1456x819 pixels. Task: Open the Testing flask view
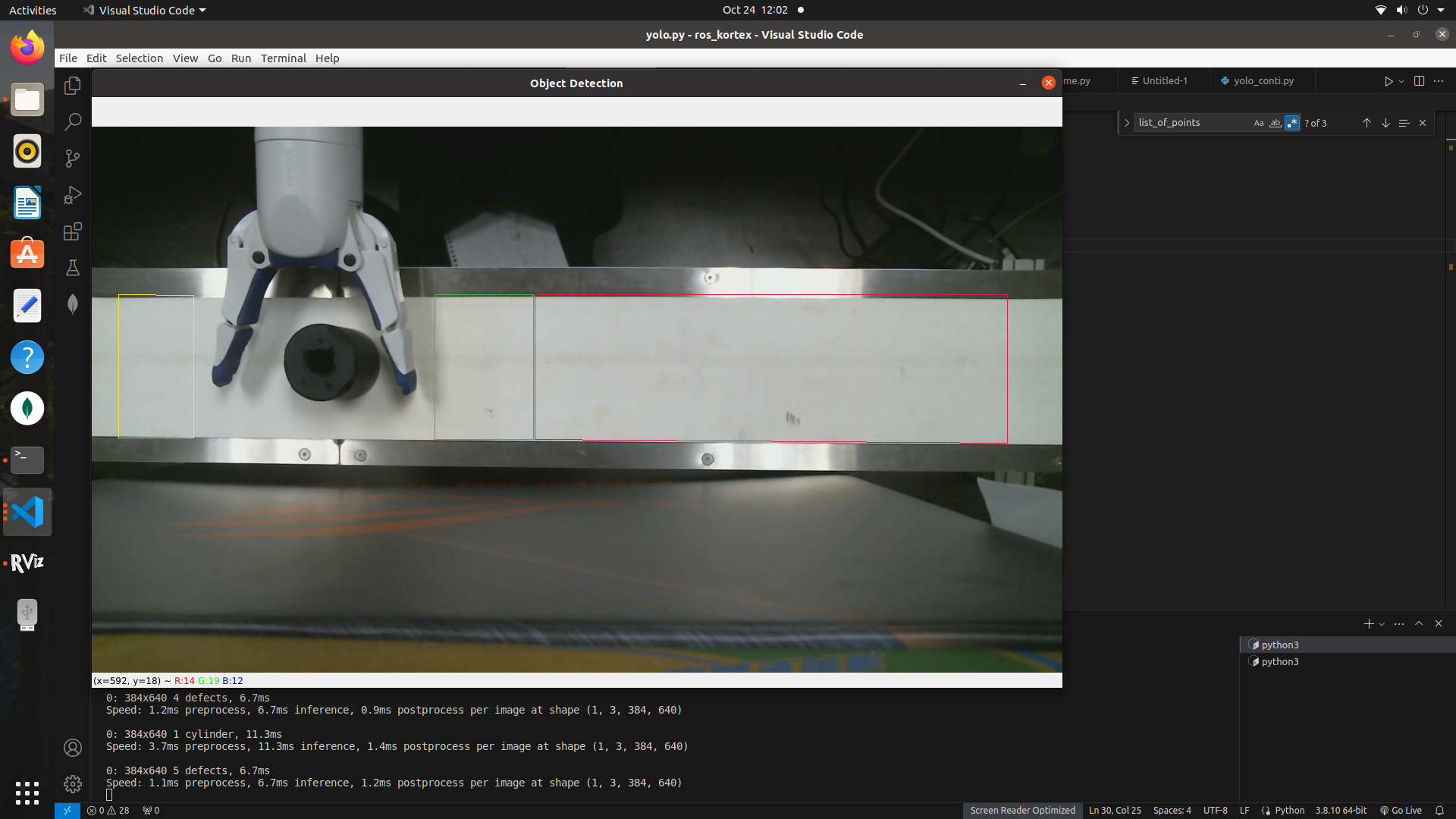pos(73,268)
